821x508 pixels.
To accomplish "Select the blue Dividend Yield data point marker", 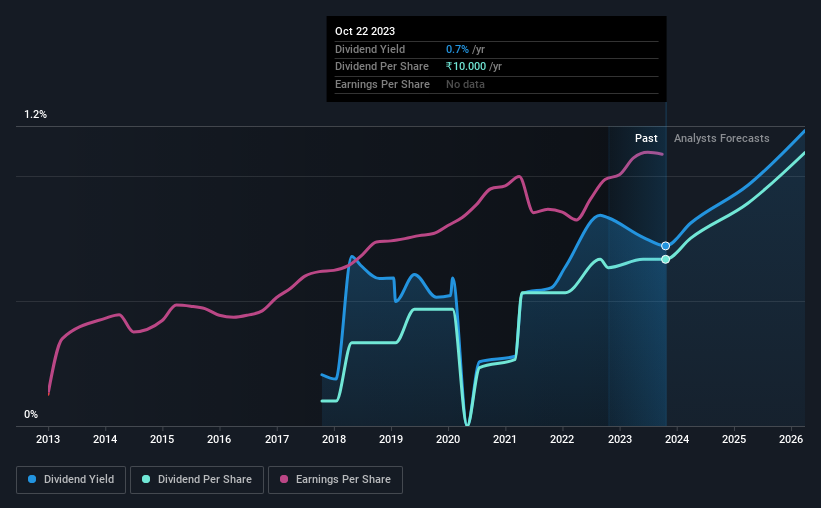I will 665,246.
